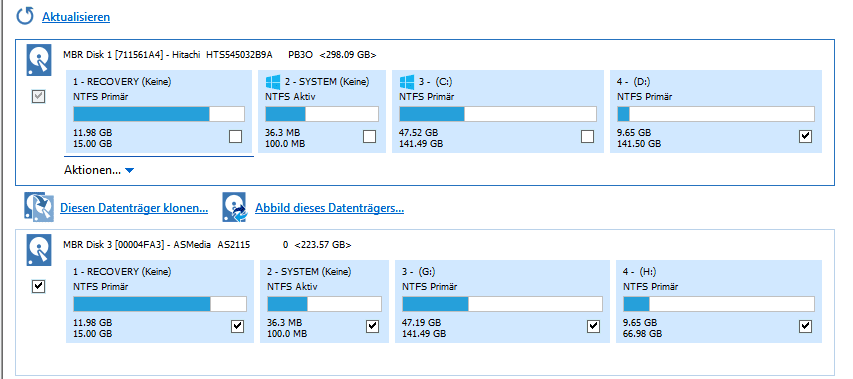The width and height of the screenshot is (853, 379).
Task: Click the C: partition usage bar
Action: click(498, 114)
